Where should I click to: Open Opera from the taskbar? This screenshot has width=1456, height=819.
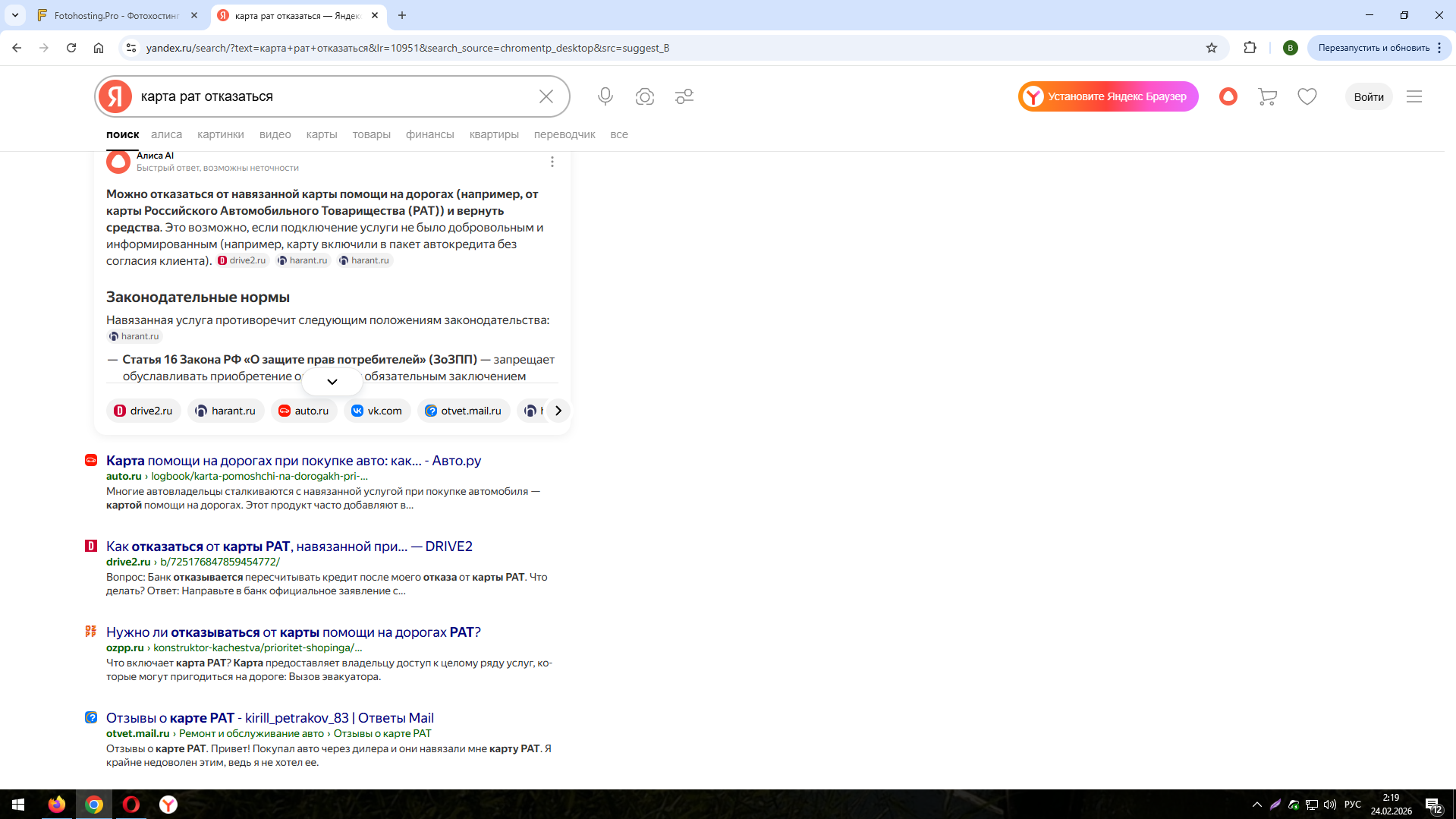[x=131, y=805]
